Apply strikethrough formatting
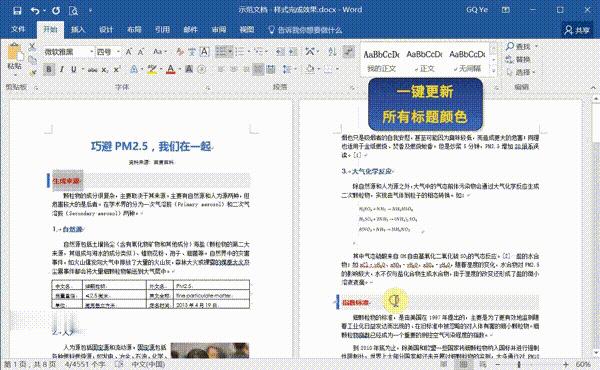The width and height of the screenshot is (600, 370). coord(92,70)
